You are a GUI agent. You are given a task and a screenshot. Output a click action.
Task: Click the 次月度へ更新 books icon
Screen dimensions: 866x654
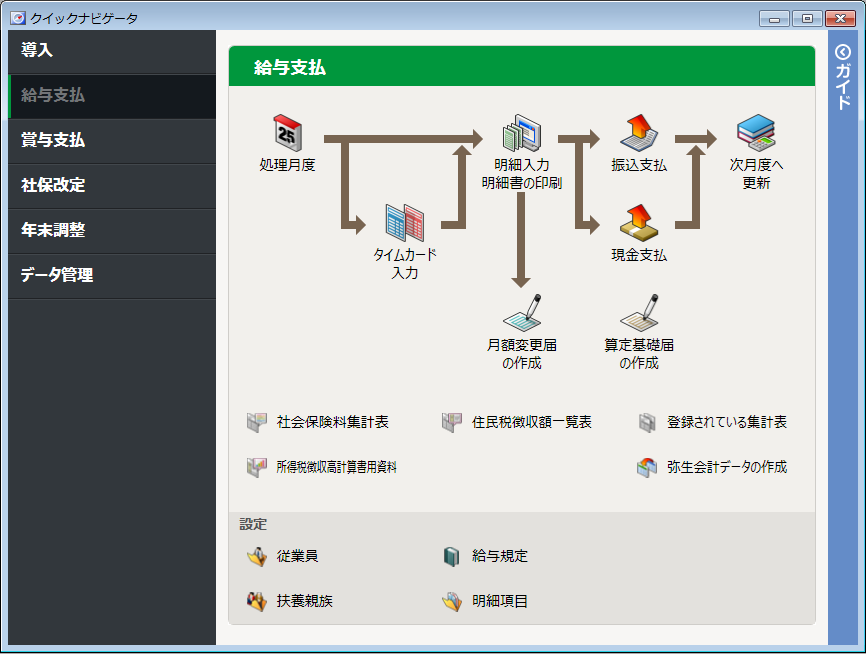click(756, 132)
